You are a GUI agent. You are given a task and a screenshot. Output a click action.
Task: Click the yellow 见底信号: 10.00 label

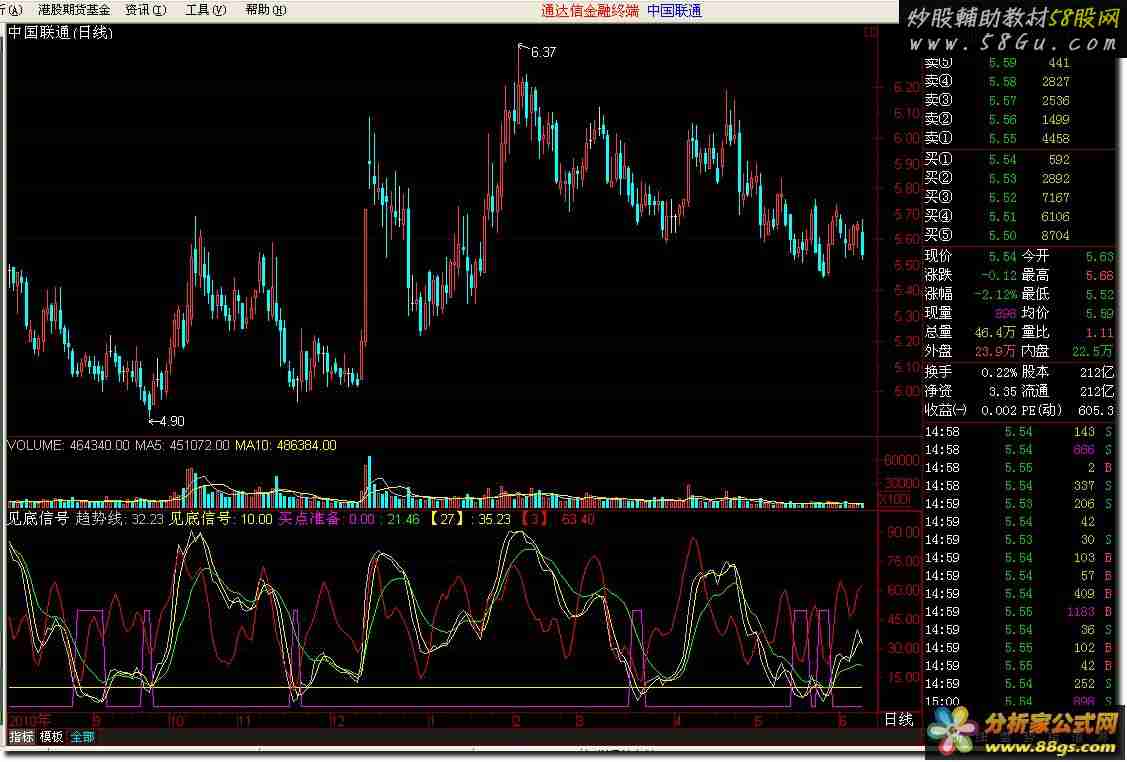(x=221, y=519)
